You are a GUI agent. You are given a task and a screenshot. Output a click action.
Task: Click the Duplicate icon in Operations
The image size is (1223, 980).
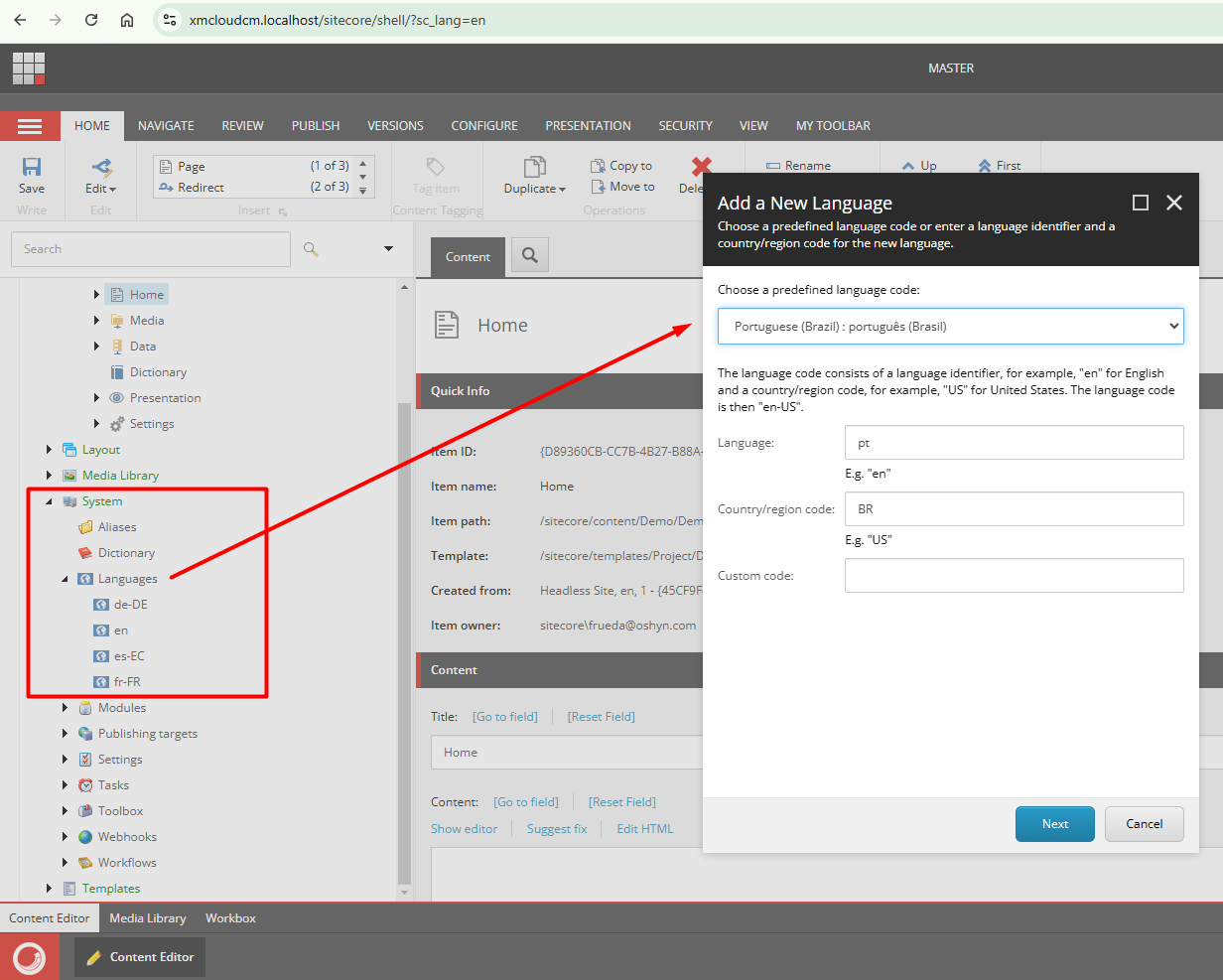[x=535, y=167]
